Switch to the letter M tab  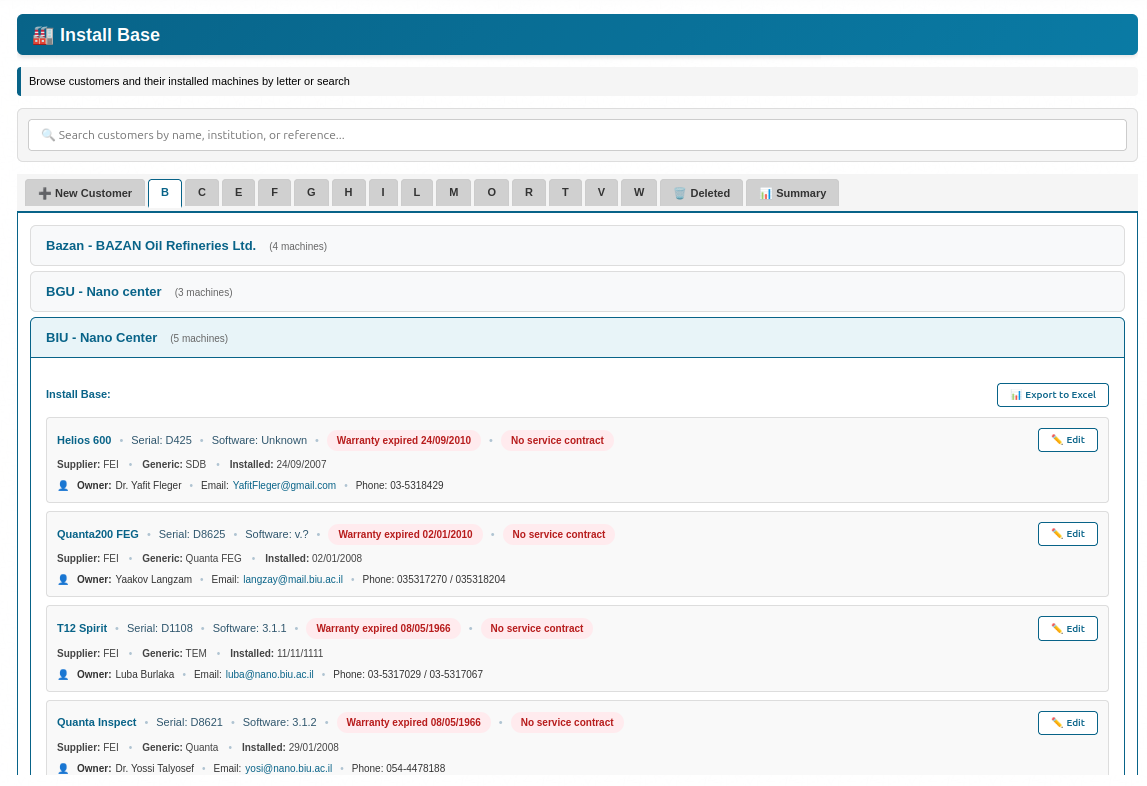coord(453,193)
